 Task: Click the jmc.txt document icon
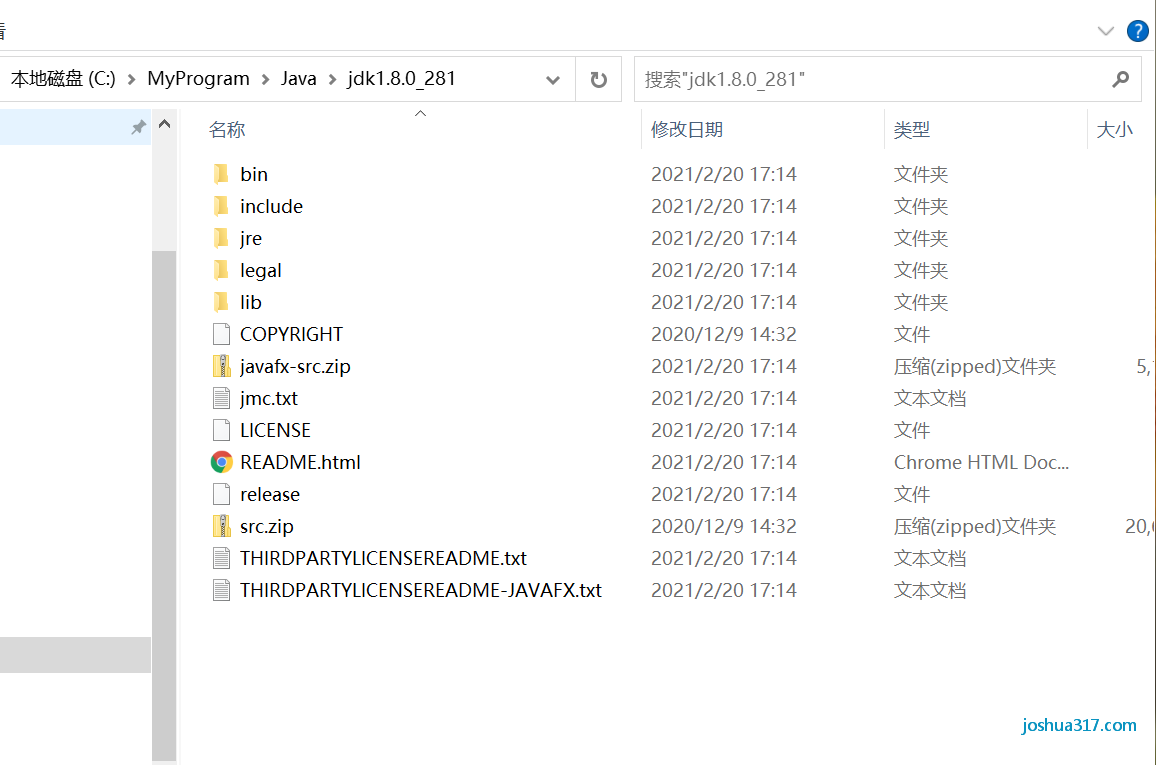point(221,398)
